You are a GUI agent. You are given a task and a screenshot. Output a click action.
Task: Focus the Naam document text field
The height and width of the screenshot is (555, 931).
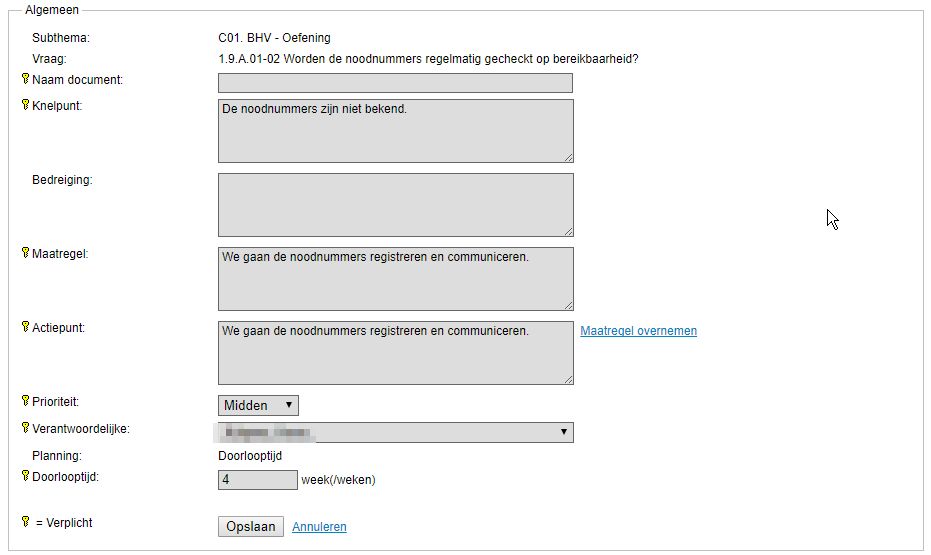(x=395, y=83)
